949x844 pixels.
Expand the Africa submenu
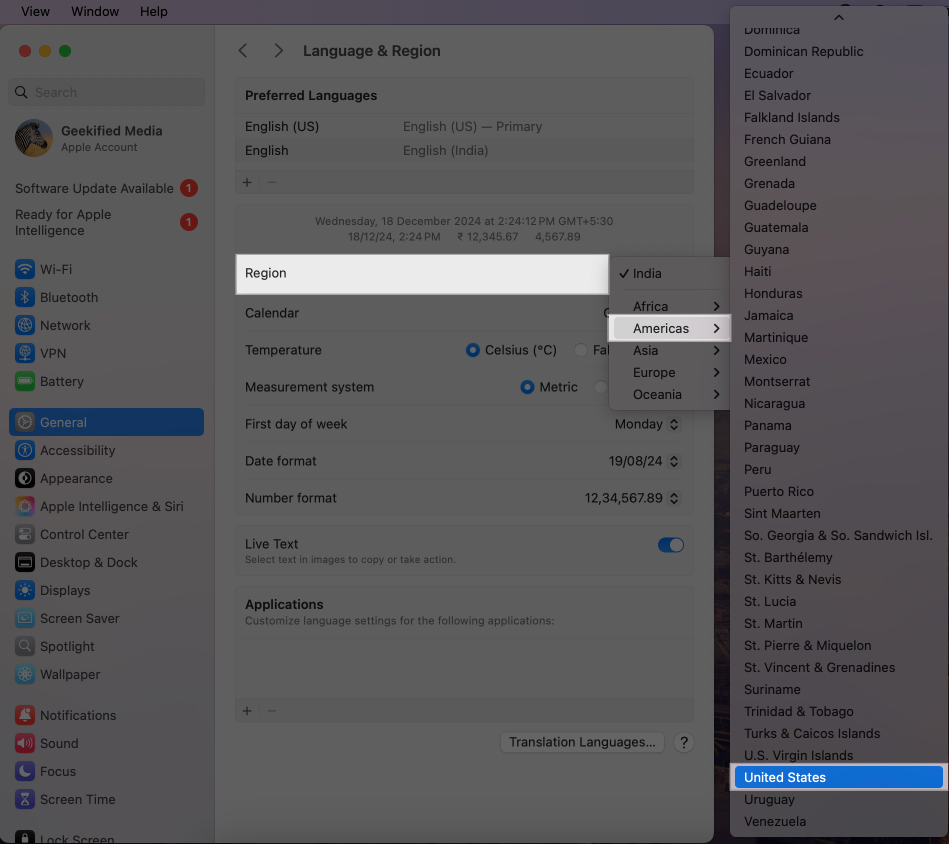pyautogui.click(x=669, y=306)
